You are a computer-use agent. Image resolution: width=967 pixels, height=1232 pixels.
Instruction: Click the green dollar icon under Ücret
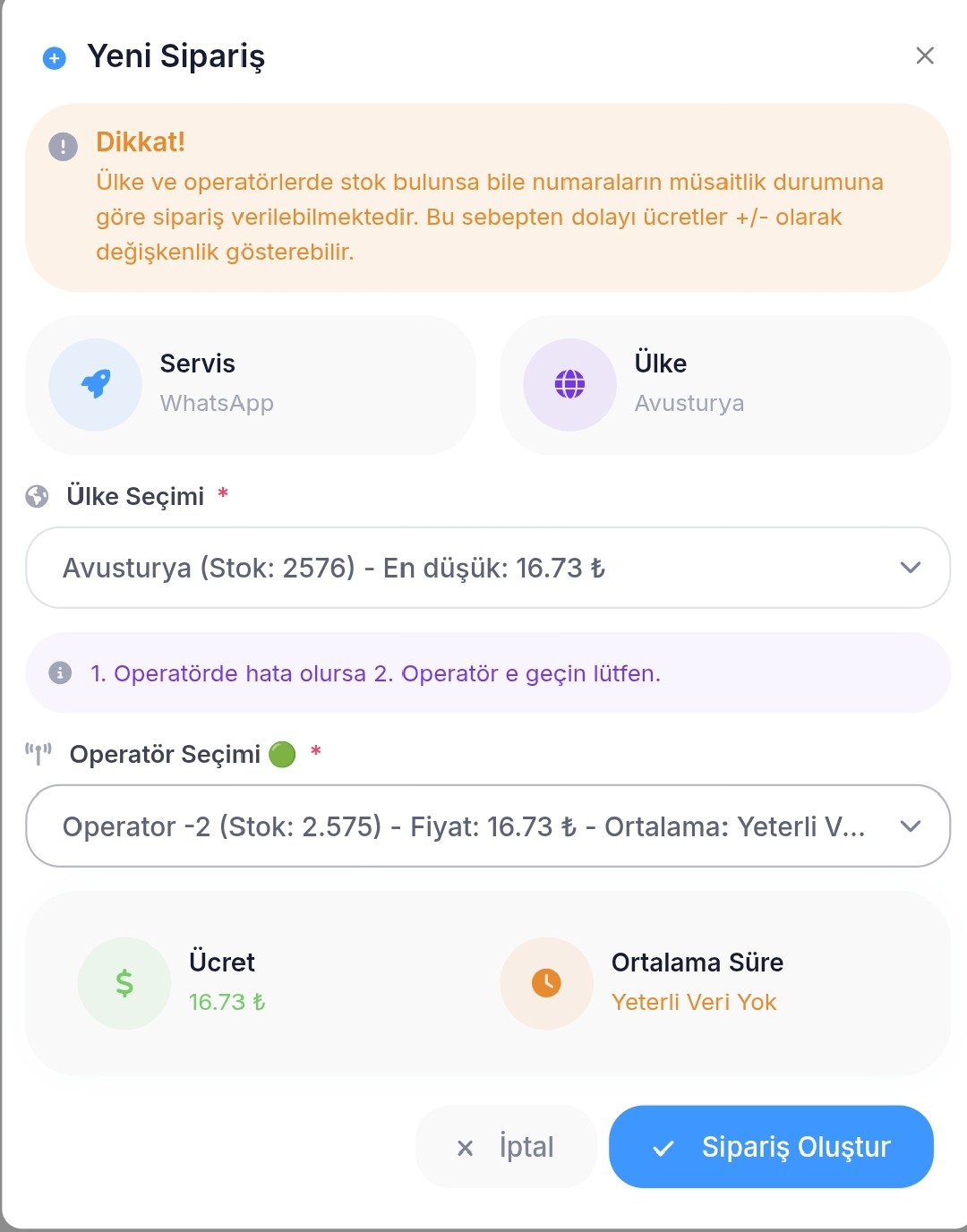click(124, 983)
